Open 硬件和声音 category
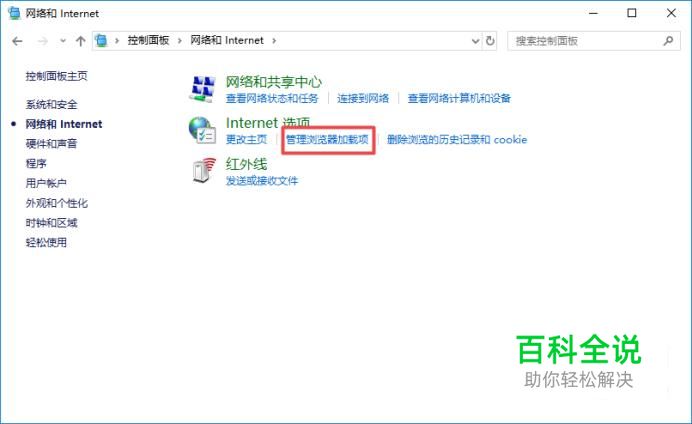 [52, 143]
